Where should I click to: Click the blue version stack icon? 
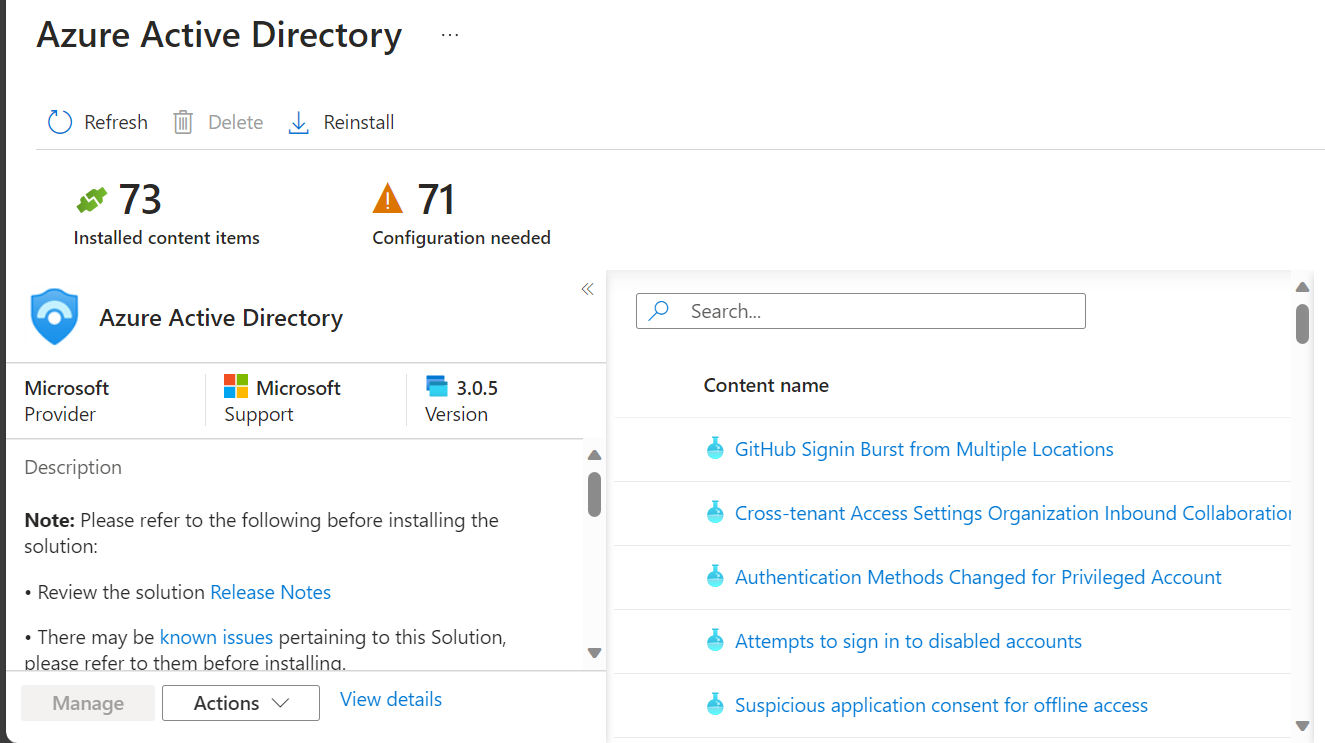point(437,387)
